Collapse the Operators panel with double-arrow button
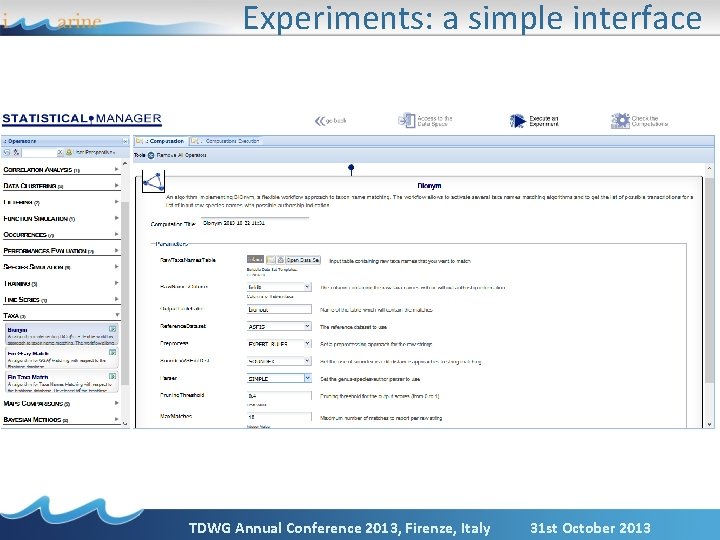 click(x=125, y=141)
